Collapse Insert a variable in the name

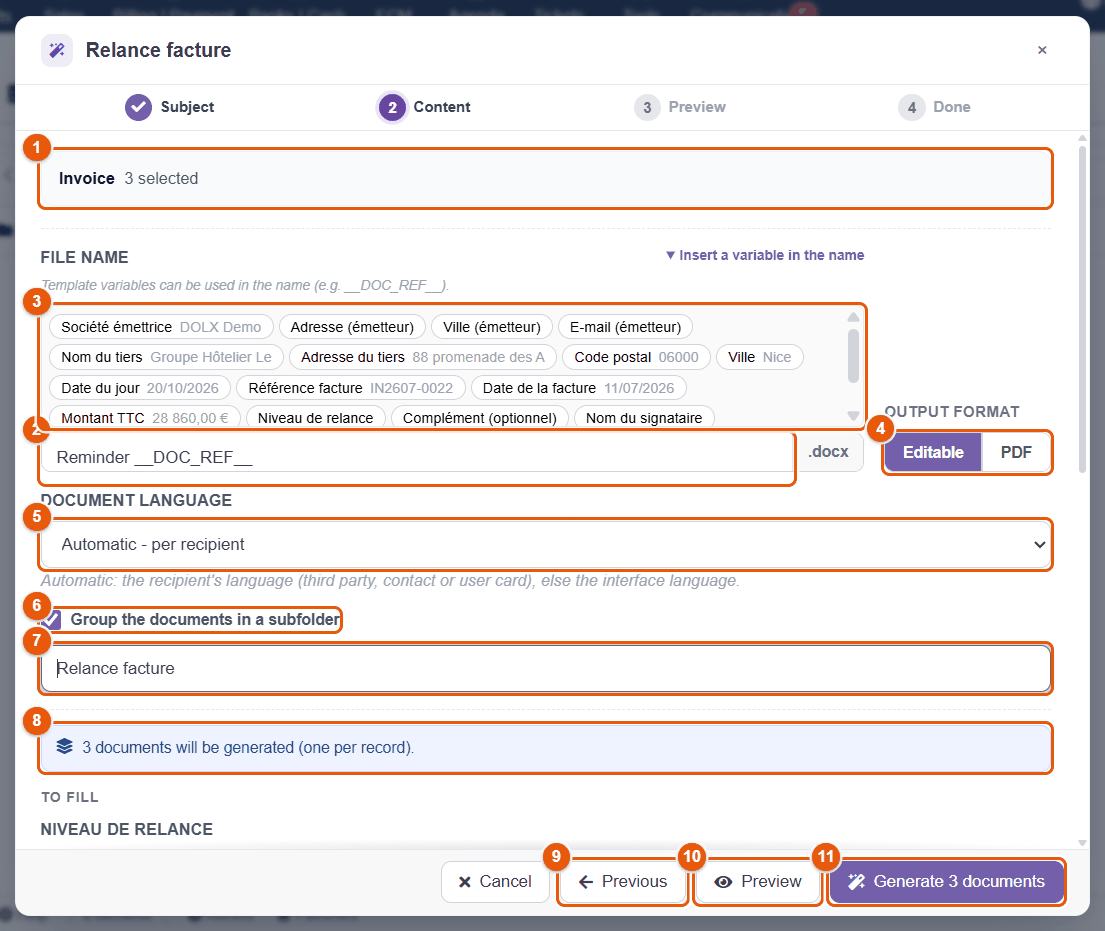[x=765, y=255]
